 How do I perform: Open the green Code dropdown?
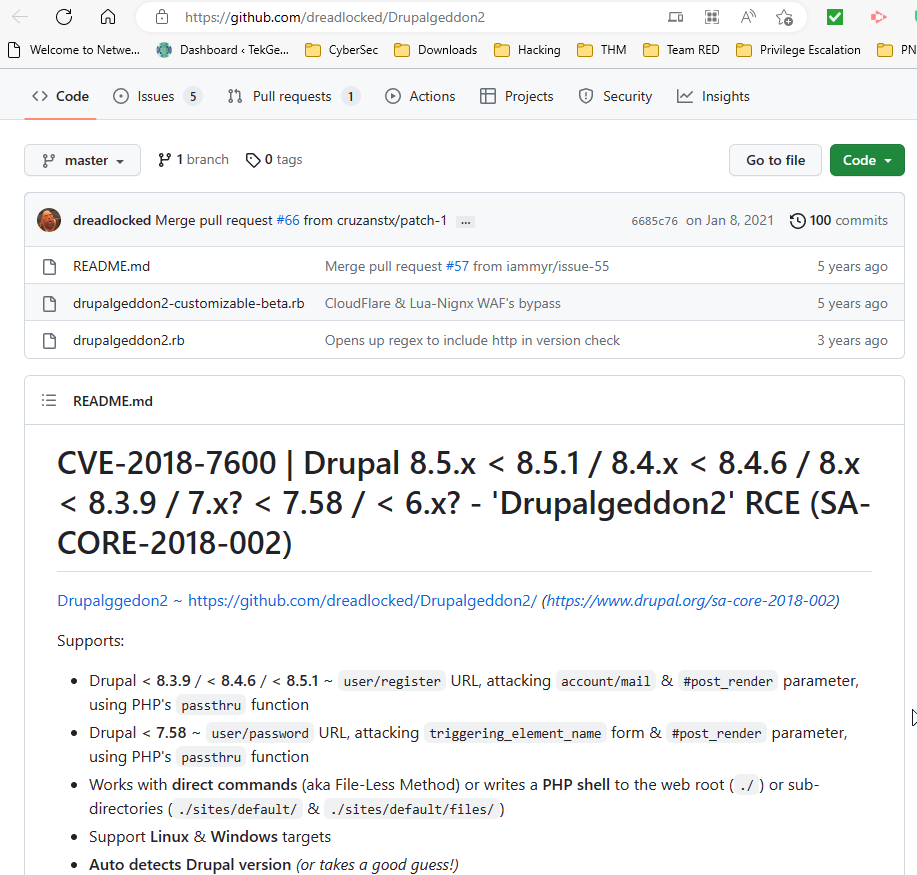coord(866,159)
